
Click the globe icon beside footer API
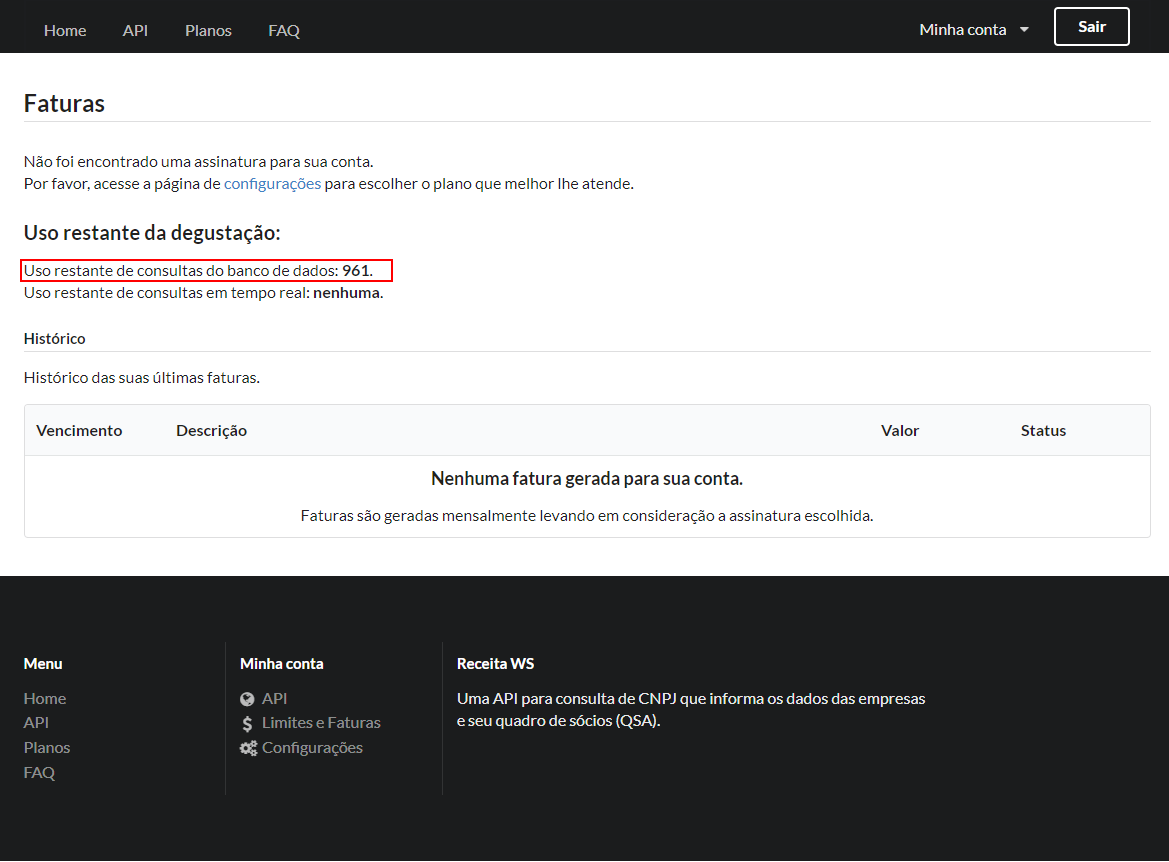pyautogui.click(x=248, y=699)
